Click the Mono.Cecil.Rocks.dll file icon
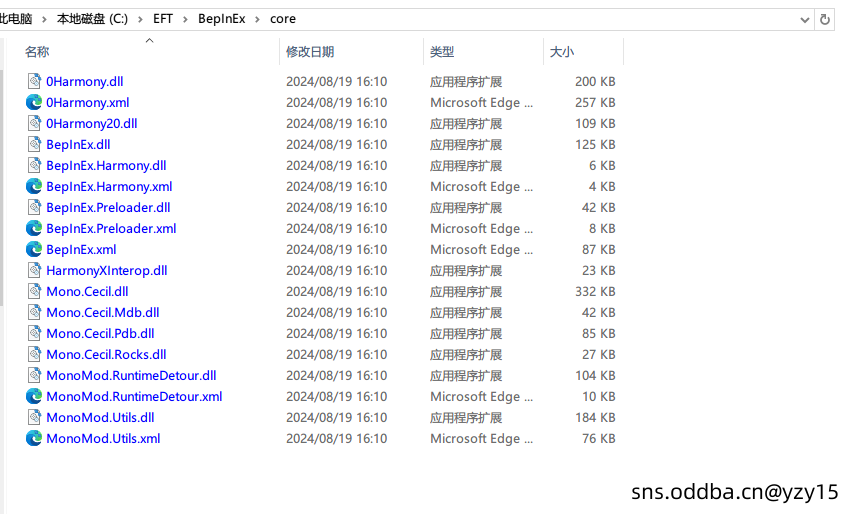Screen dimensions: 846x514 (34, 355)
